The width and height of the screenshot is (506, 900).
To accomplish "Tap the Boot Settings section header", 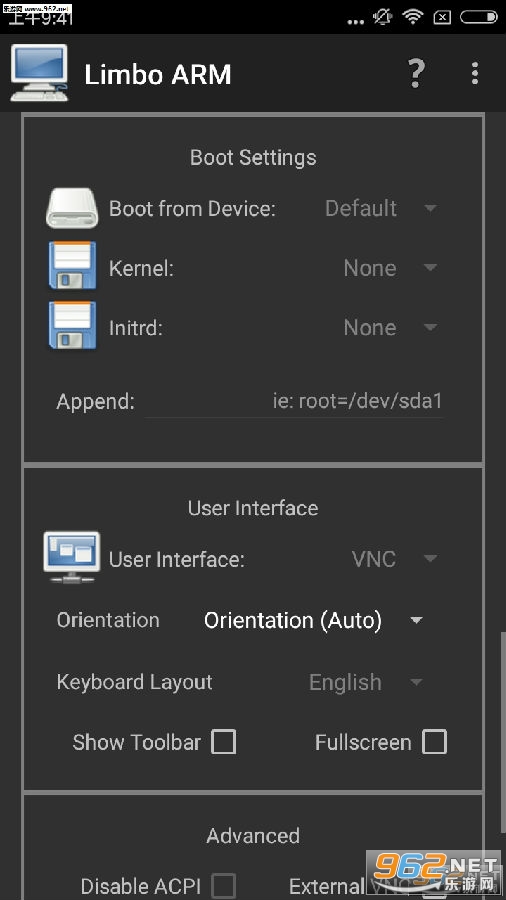I will 253,157.
